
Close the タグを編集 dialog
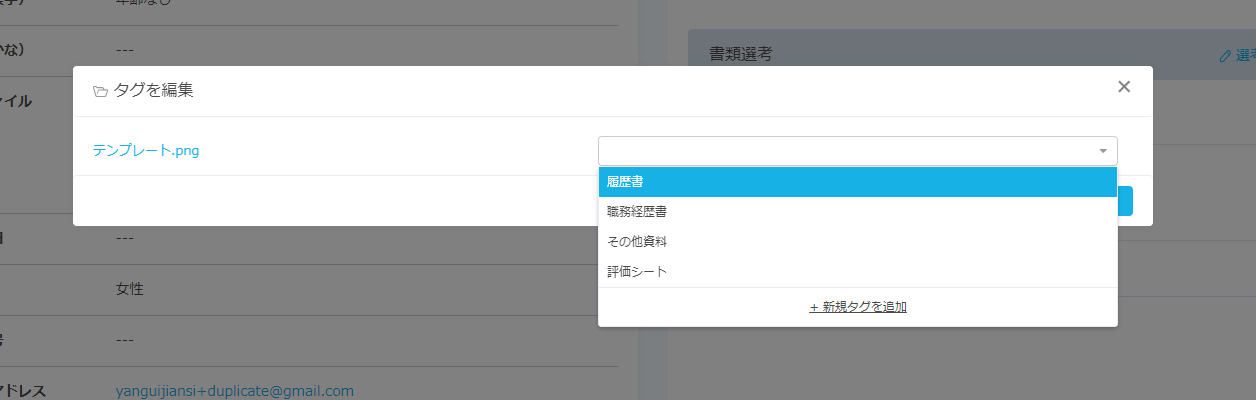coord(1124,87)
